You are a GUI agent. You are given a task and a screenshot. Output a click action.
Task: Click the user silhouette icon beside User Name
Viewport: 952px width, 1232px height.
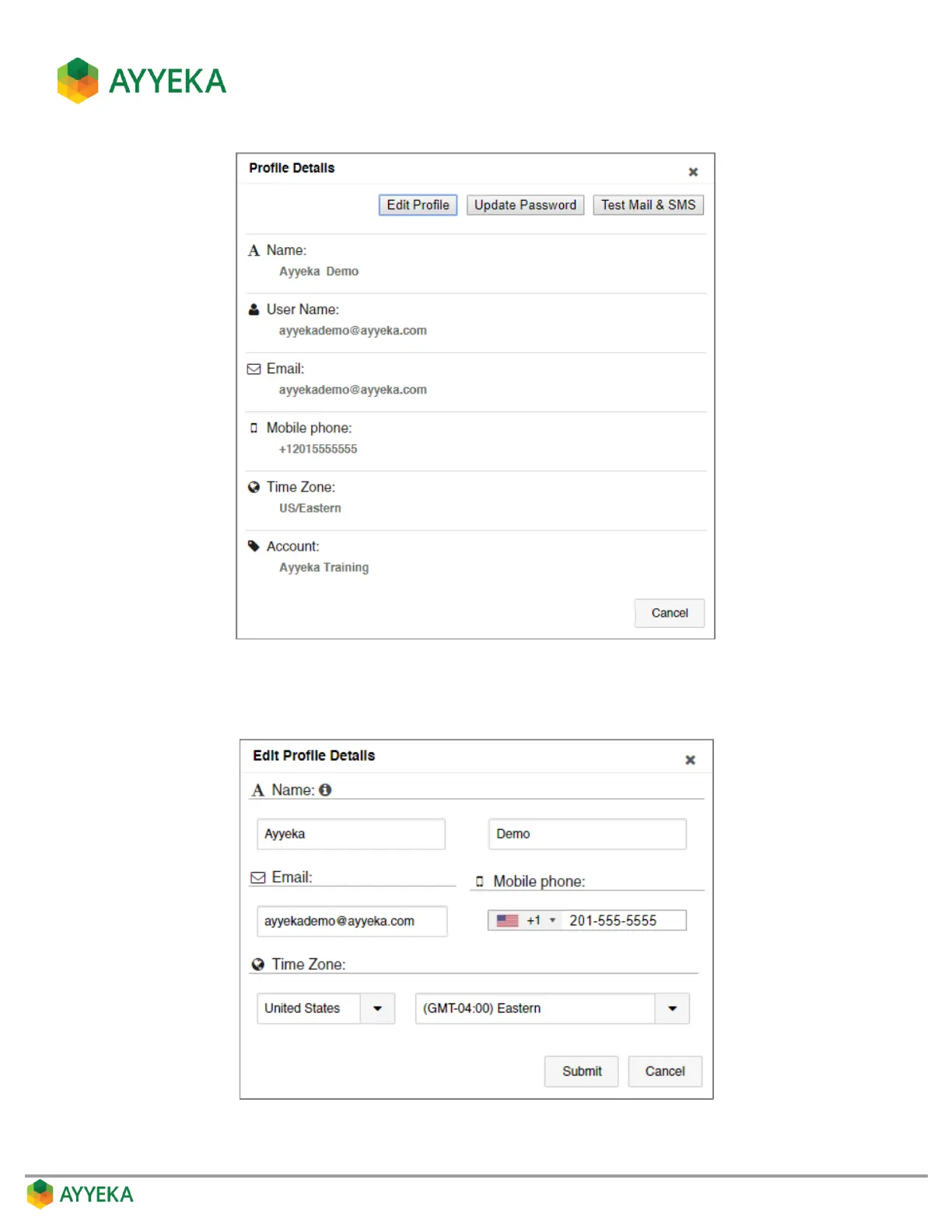coord(254,310)
